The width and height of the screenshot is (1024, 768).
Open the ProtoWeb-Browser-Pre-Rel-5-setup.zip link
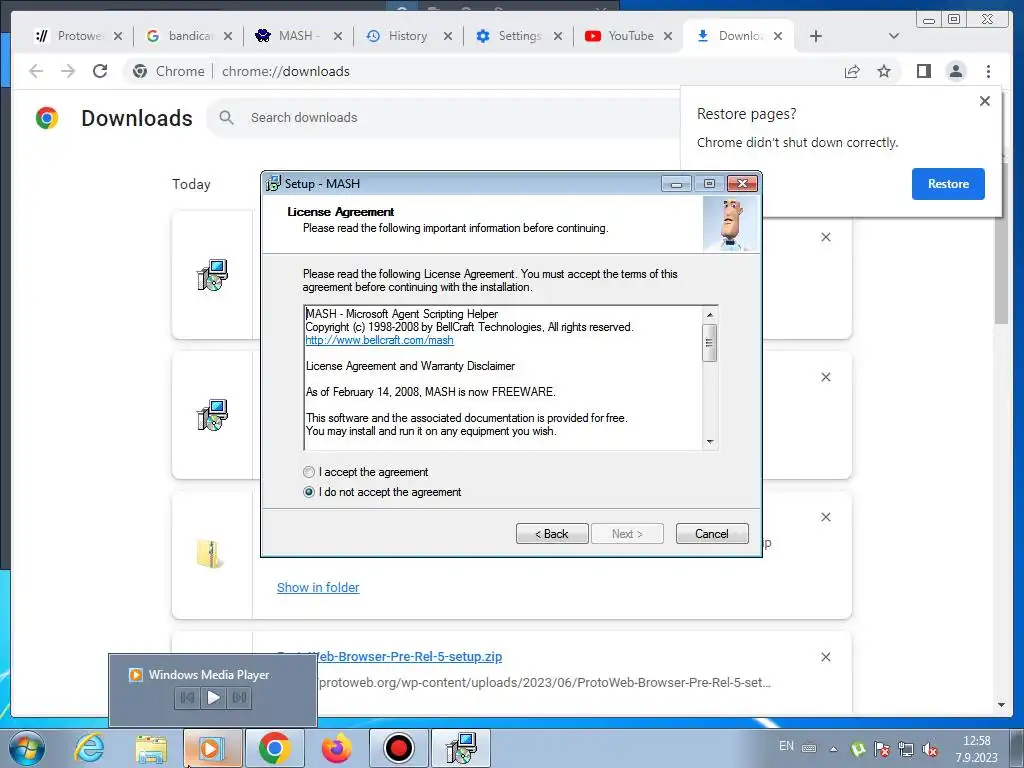point(390,656)
